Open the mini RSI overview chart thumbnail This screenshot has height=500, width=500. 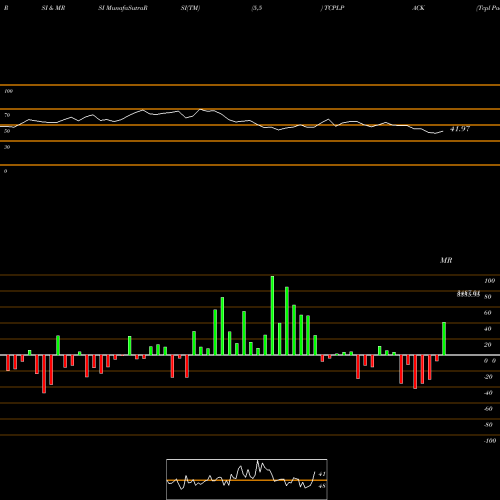[x=247, y=479]
